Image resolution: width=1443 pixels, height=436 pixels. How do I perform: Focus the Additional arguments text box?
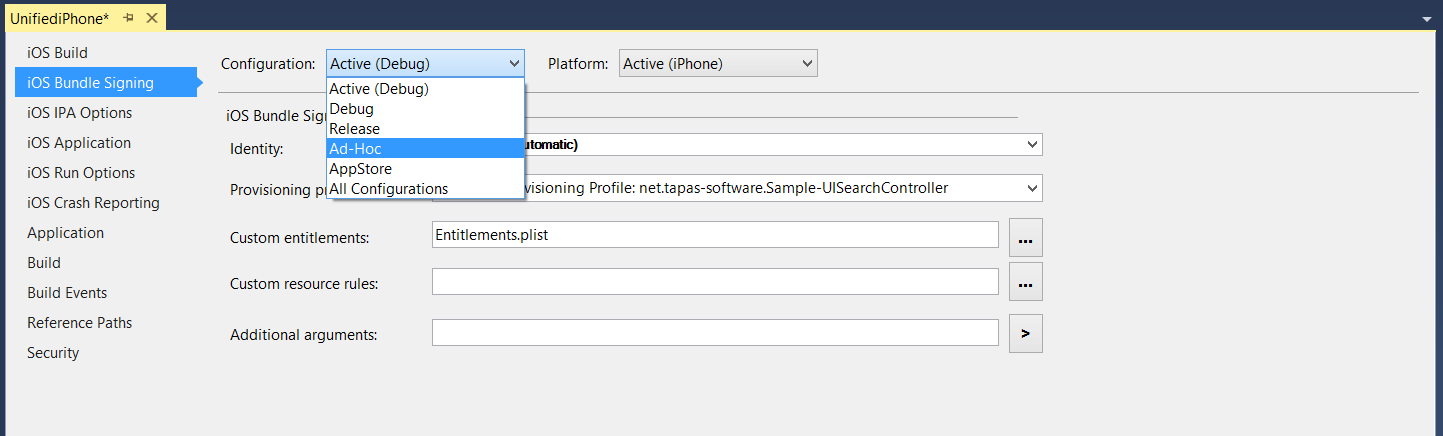[x=715, y=333]
